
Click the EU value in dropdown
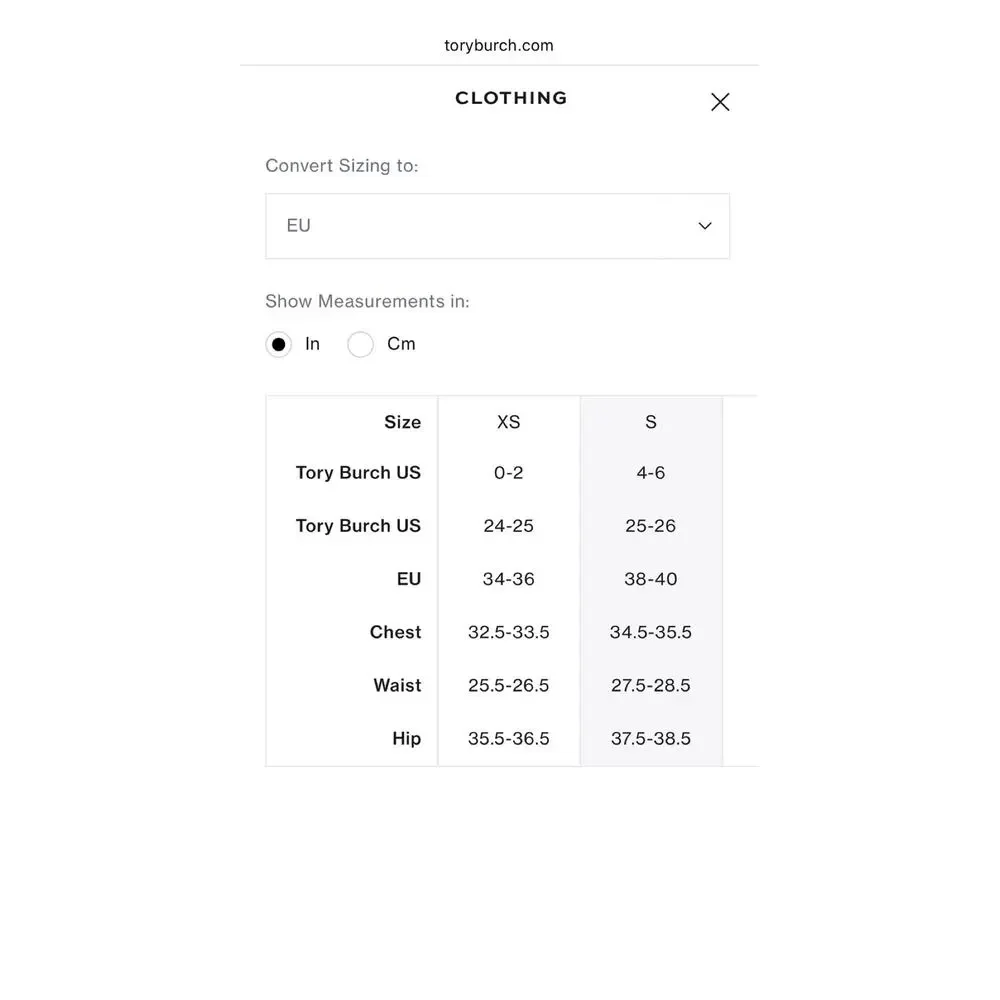coord(298,226)
